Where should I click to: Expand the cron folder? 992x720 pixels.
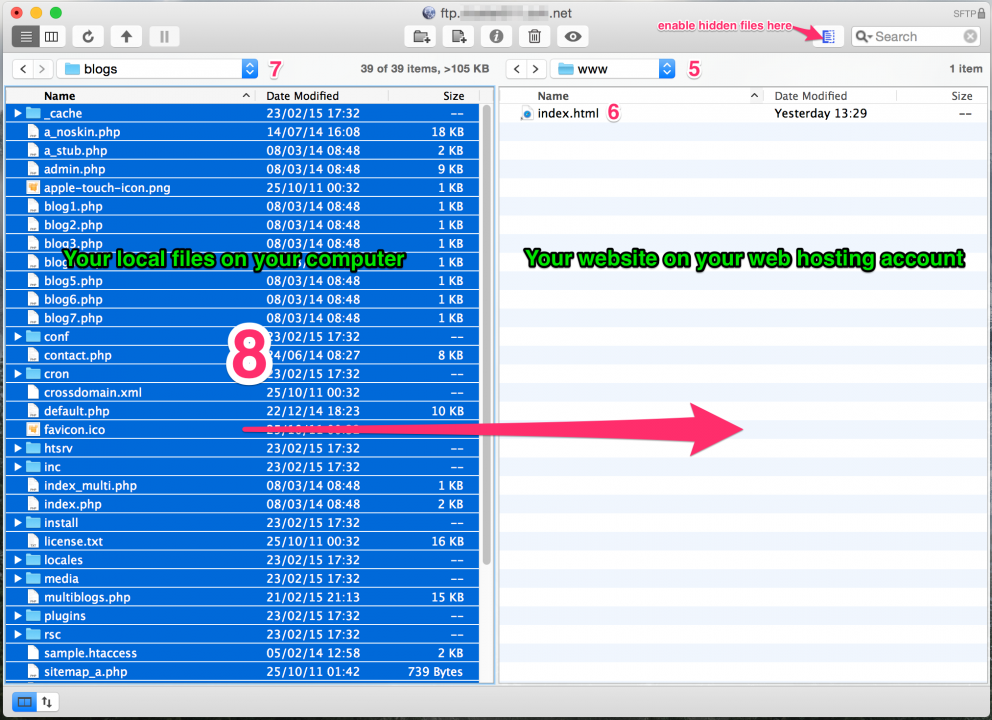pyautogui.click(x=18, y=374)
